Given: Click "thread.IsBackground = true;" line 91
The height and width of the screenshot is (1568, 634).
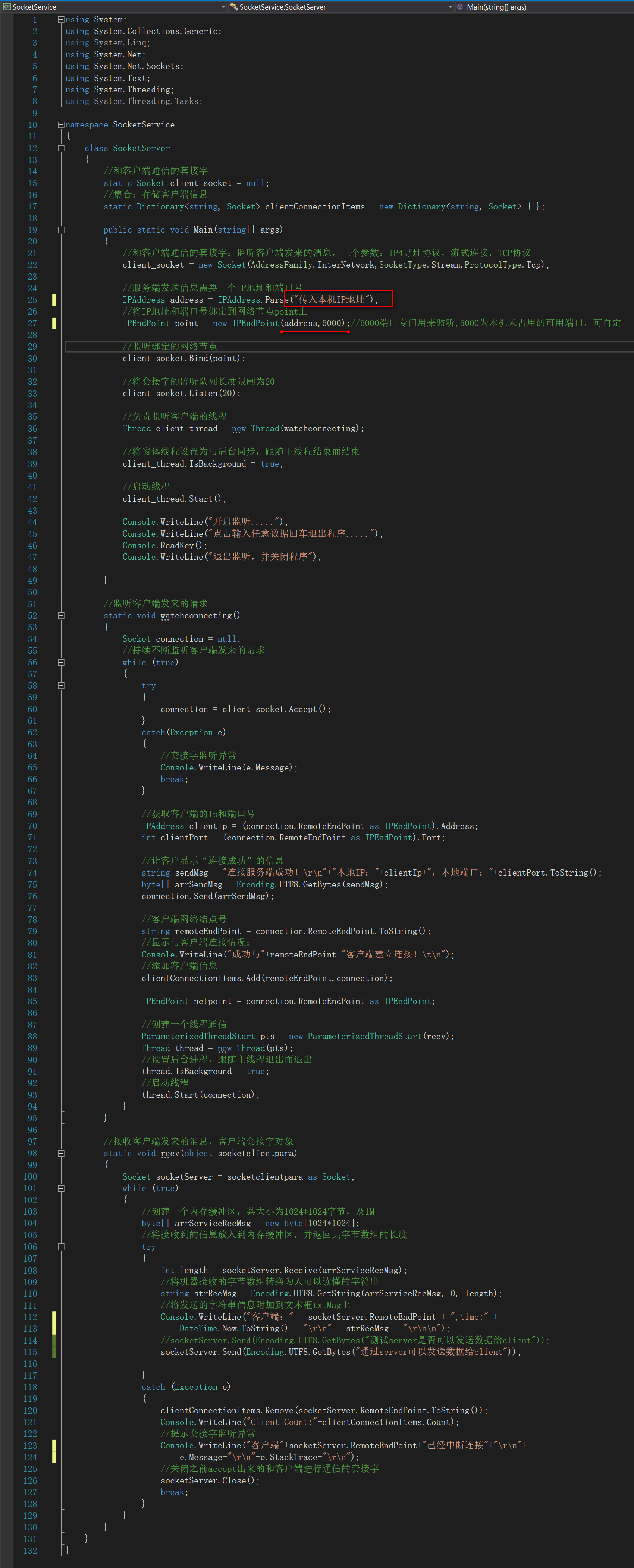Looking at the screenshot, I should tap(205, 1071).
